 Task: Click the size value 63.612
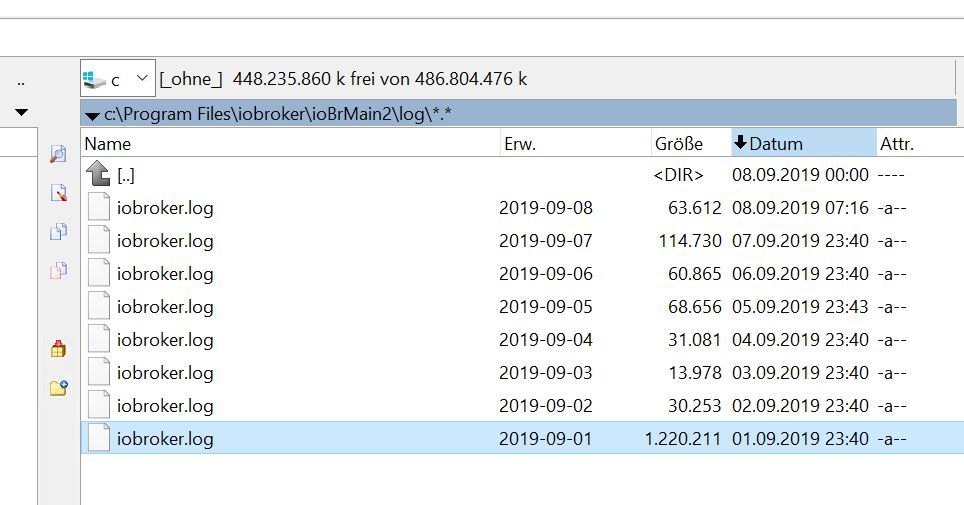pos(695,207)
